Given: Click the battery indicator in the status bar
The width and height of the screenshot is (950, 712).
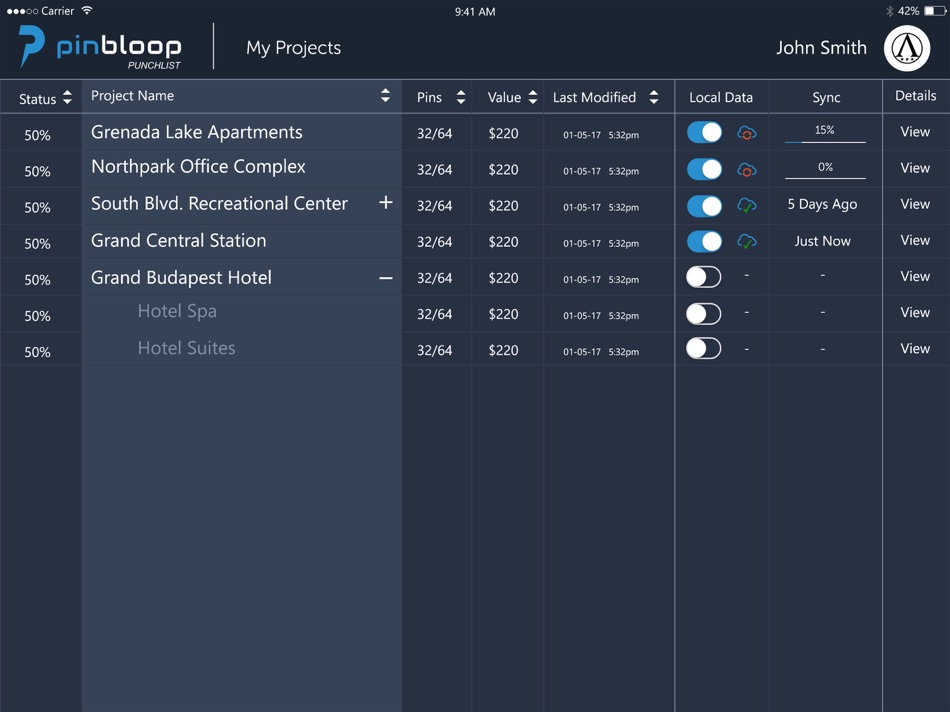Looking at the screenshot, I should tap(934, 11).
